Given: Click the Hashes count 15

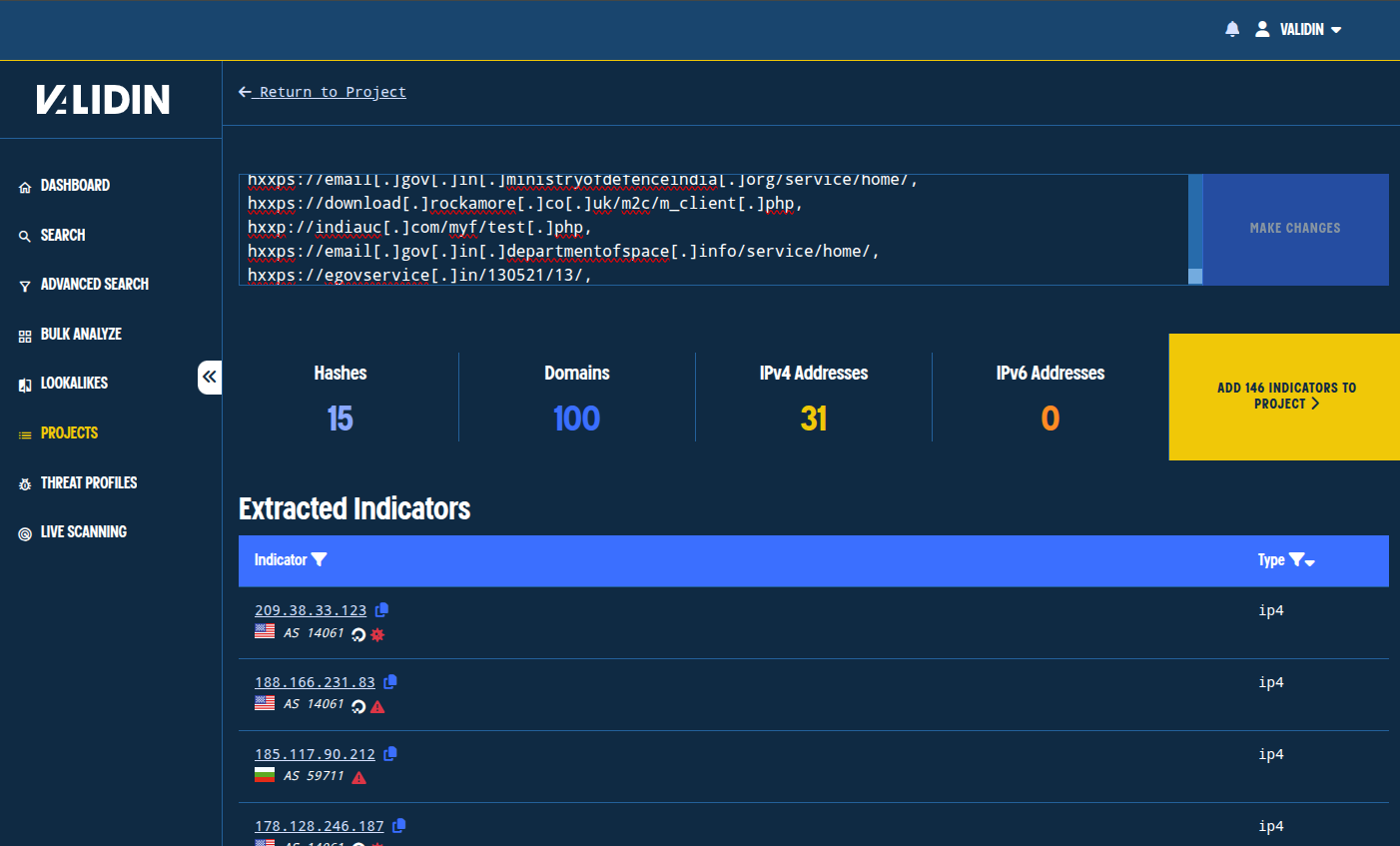Looking at the screenshot, I should (x=340, y=419).
